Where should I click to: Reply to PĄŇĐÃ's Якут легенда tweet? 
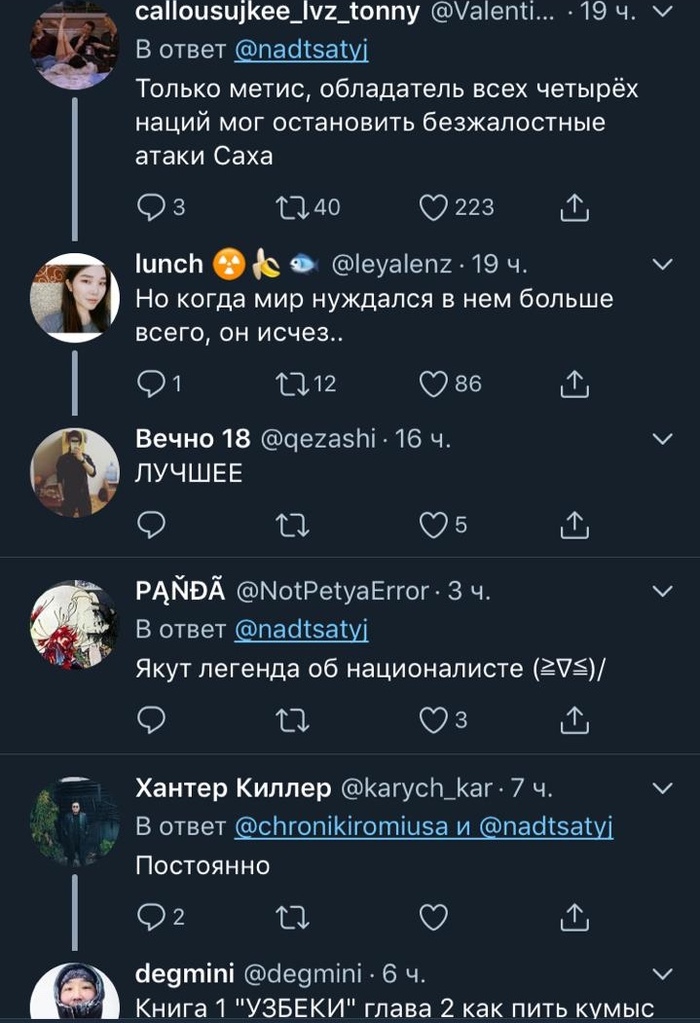(x=150, y=719)
